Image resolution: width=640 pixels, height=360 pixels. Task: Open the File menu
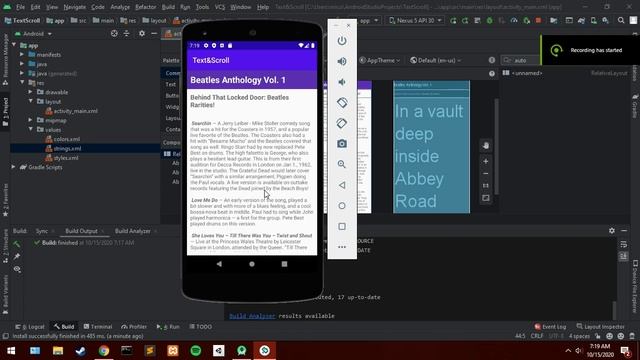(x=20, y=7)
